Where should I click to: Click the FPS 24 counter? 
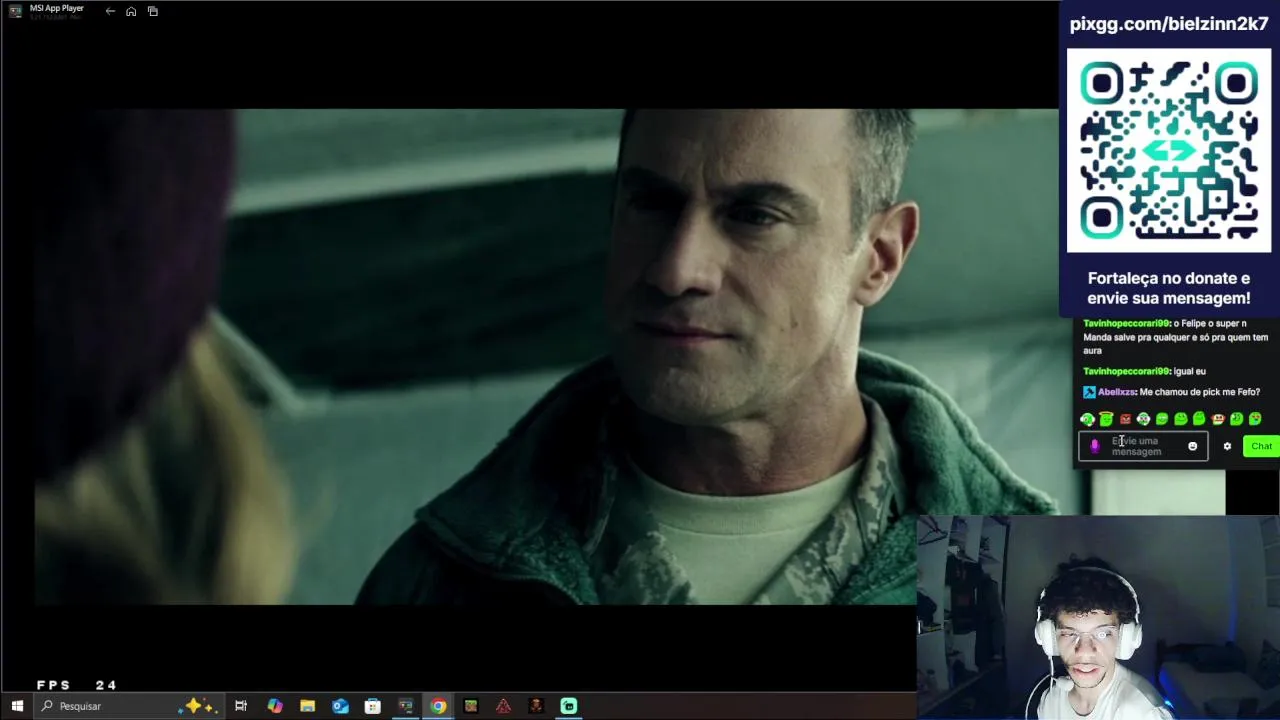point(77,685)
